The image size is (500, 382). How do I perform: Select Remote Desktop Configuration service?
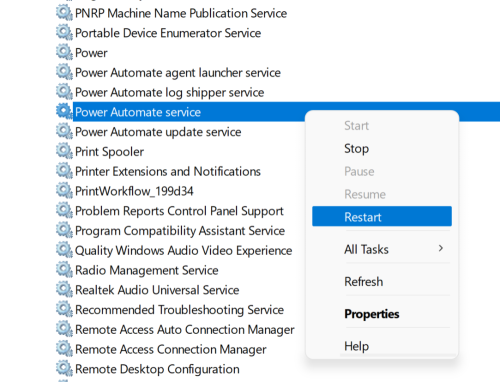point(157,369)
